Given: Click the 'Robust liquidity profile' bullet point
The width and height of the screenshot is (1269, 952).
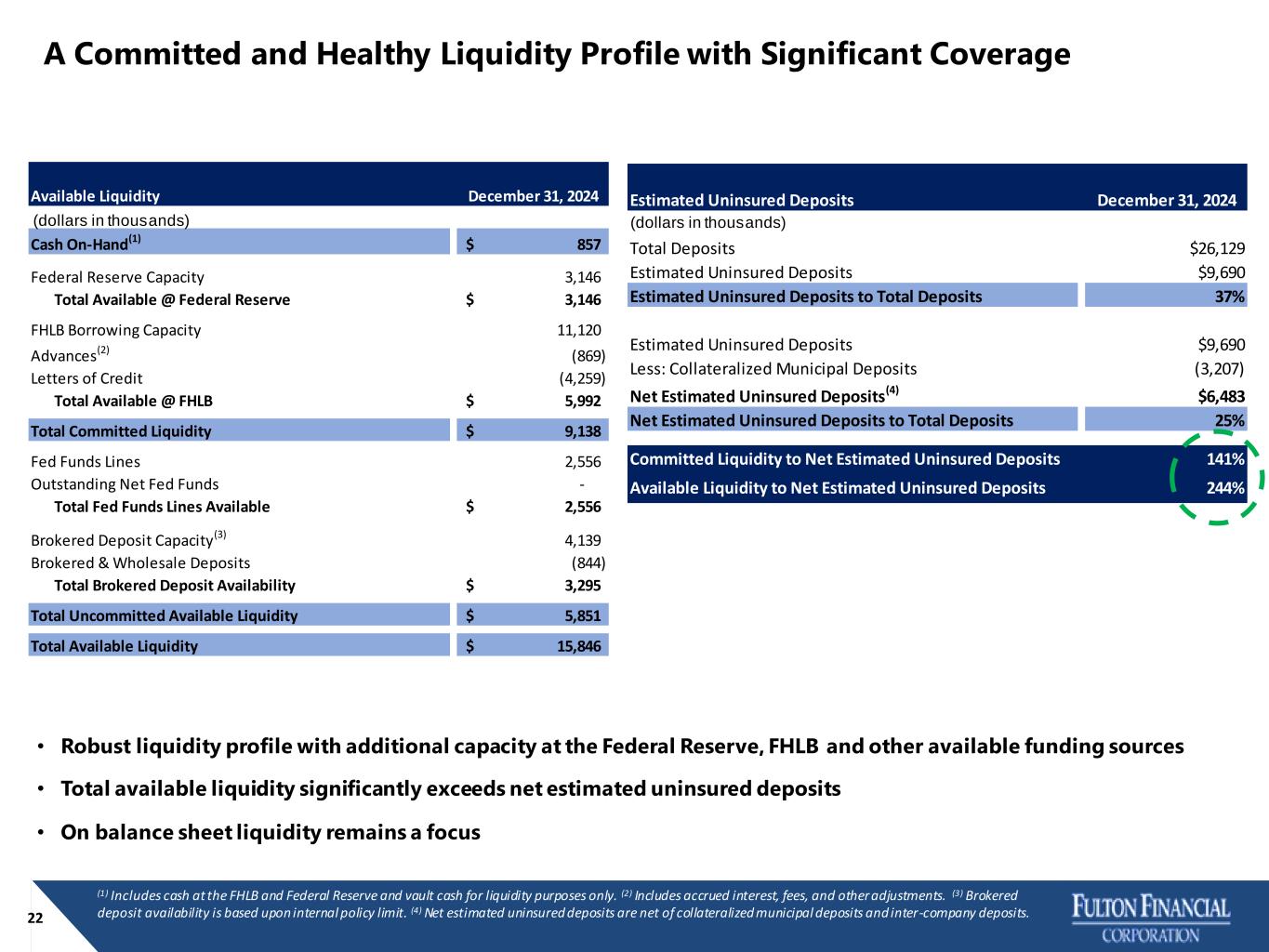Looking at the screenshot, I should click(622, 747).
